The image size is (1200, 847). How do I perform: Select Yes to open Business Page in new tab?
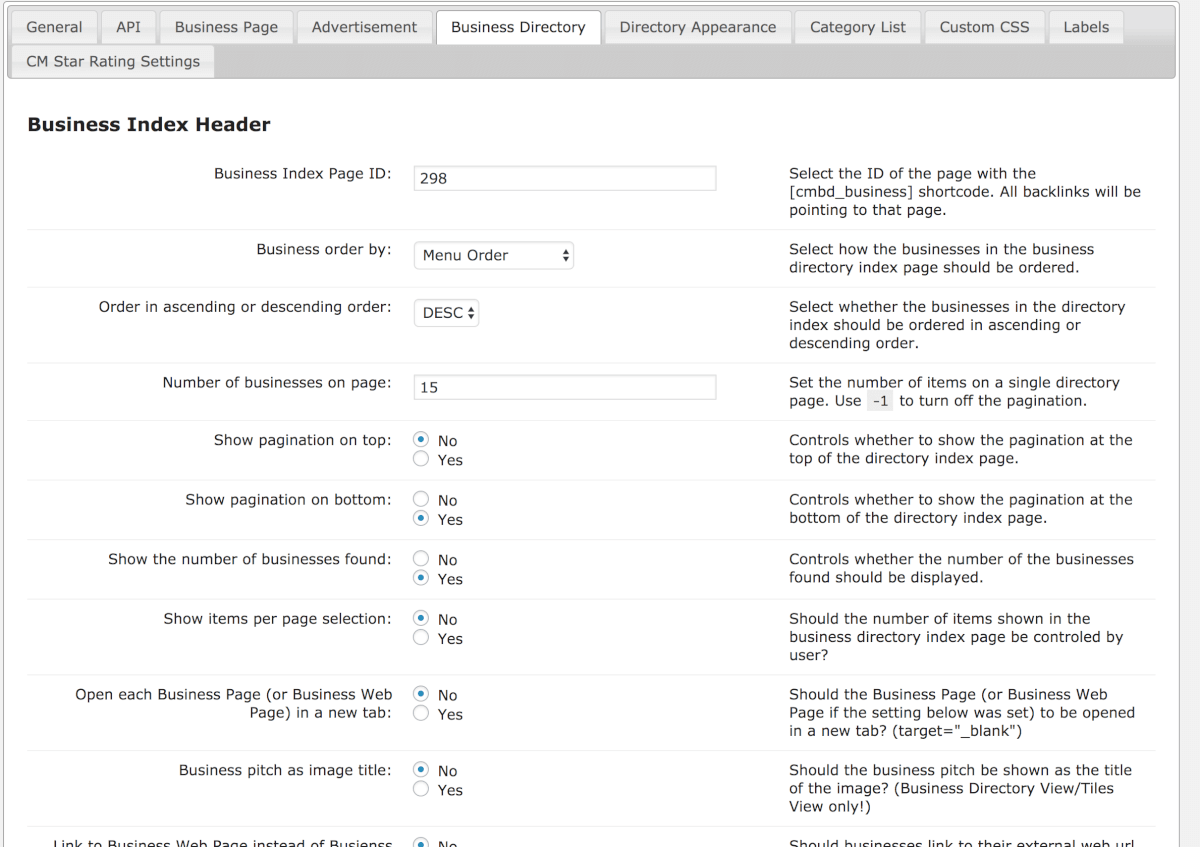[x=421, y=713]
